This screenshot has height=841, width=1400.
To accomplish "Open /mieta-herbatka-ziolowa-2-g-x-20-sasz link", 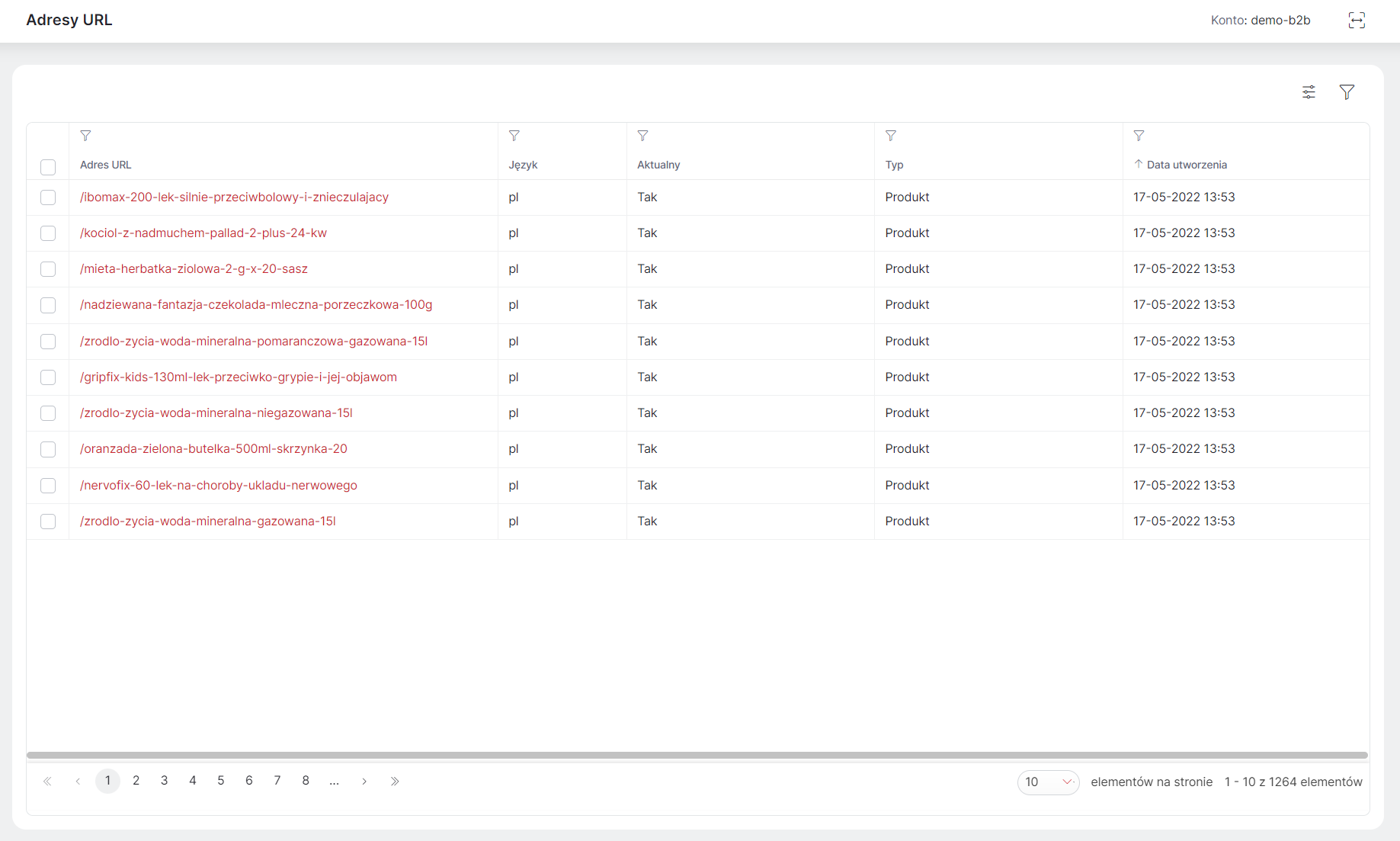I will (x=194, y=268).
